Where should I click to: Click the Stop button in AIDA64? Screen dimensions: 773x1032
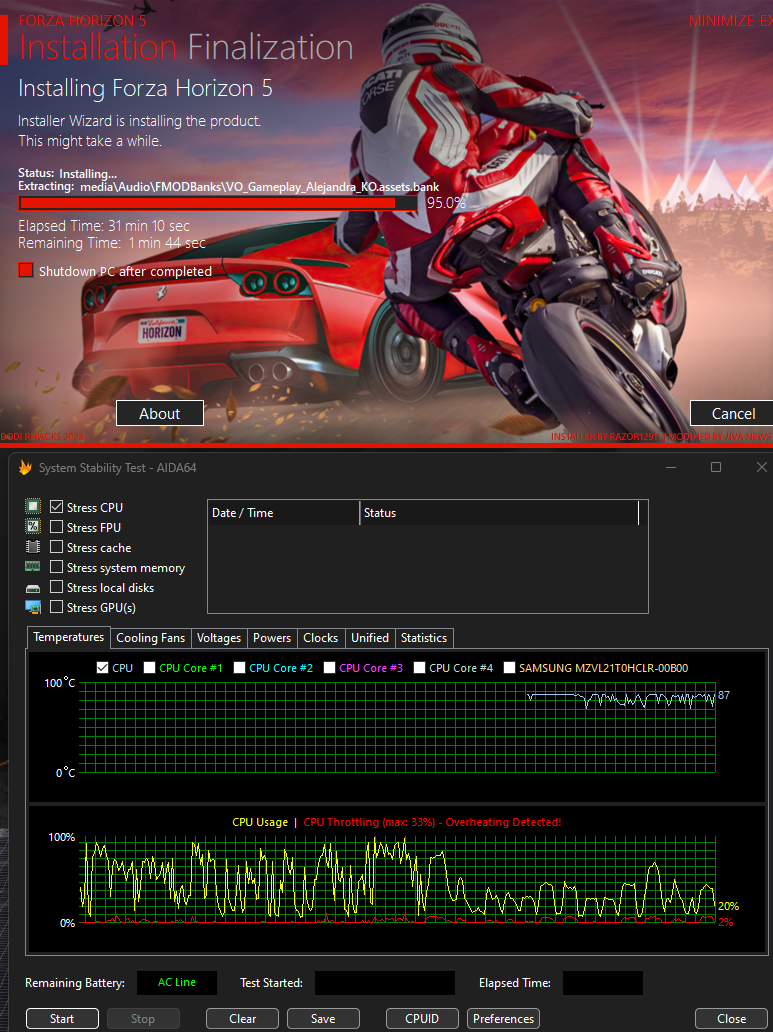point(143,1018)
